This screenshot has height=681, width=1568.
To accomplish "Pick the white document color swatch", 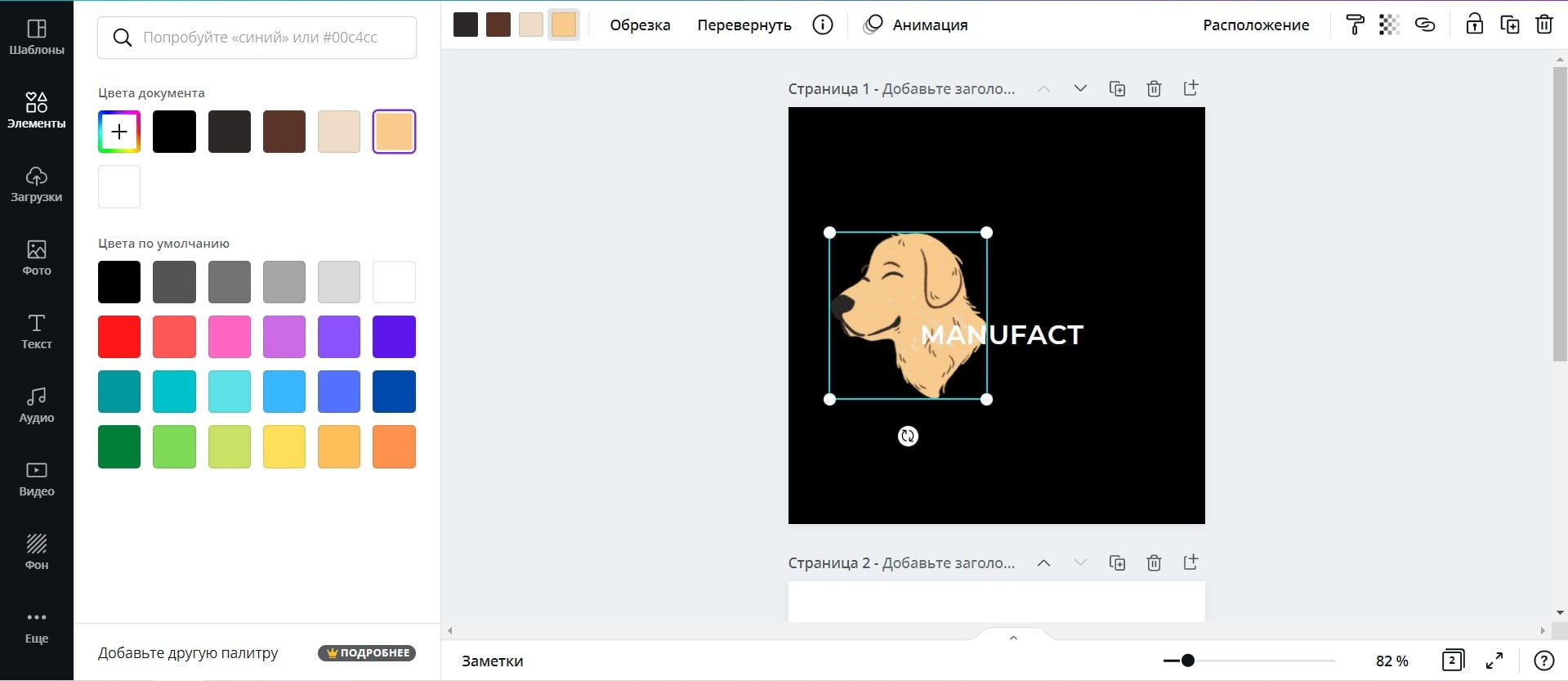I will 119,186.
